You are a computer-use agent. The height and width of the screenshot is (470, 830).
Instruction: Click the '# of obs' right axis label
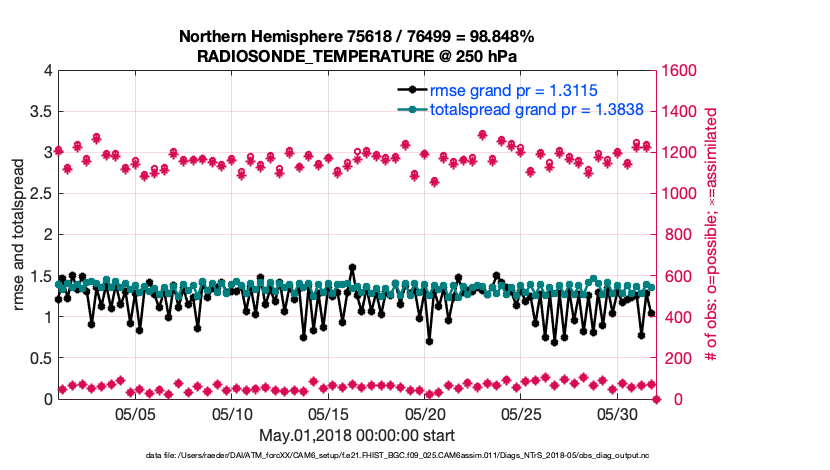(711, 235)
